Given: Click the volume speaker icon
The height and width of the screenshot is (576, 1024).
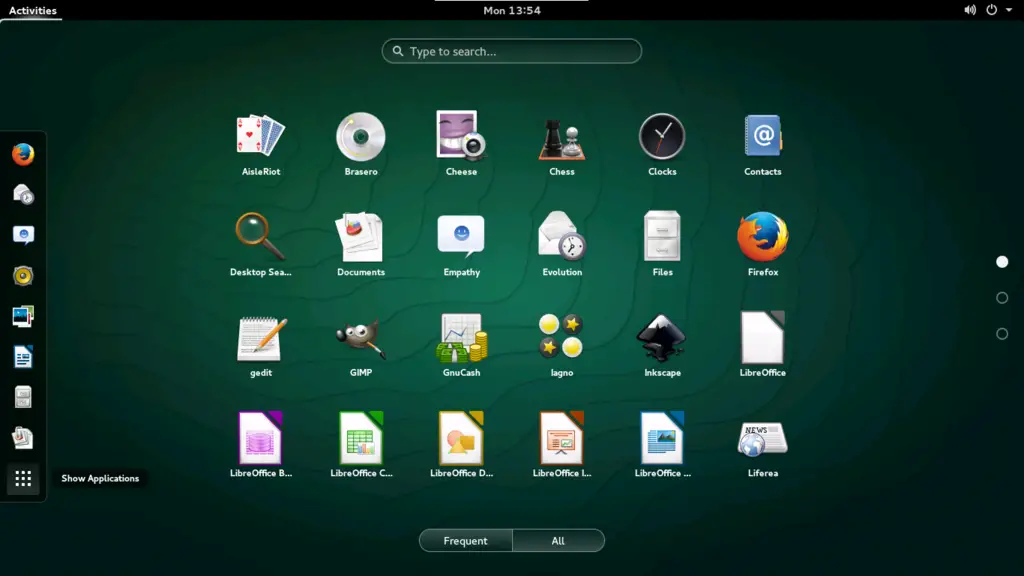Looking at the screenshot, I should [x=970, y=10].
